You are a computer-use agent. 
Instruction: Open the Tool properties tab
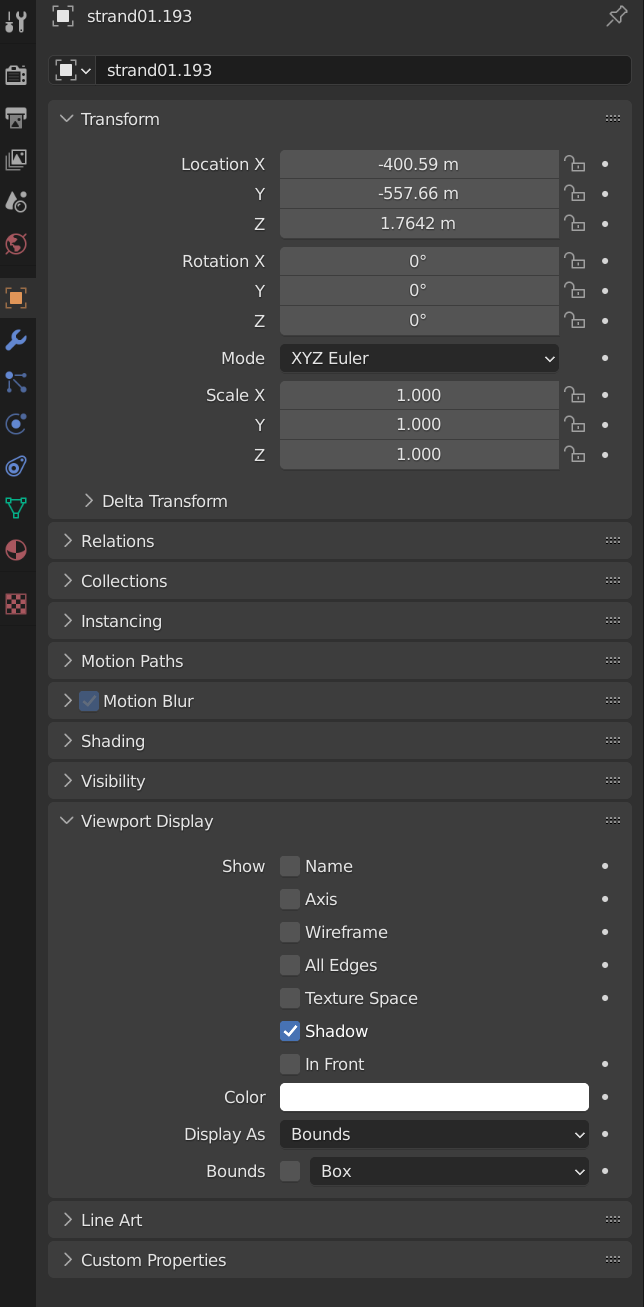(x=16, y=19)
